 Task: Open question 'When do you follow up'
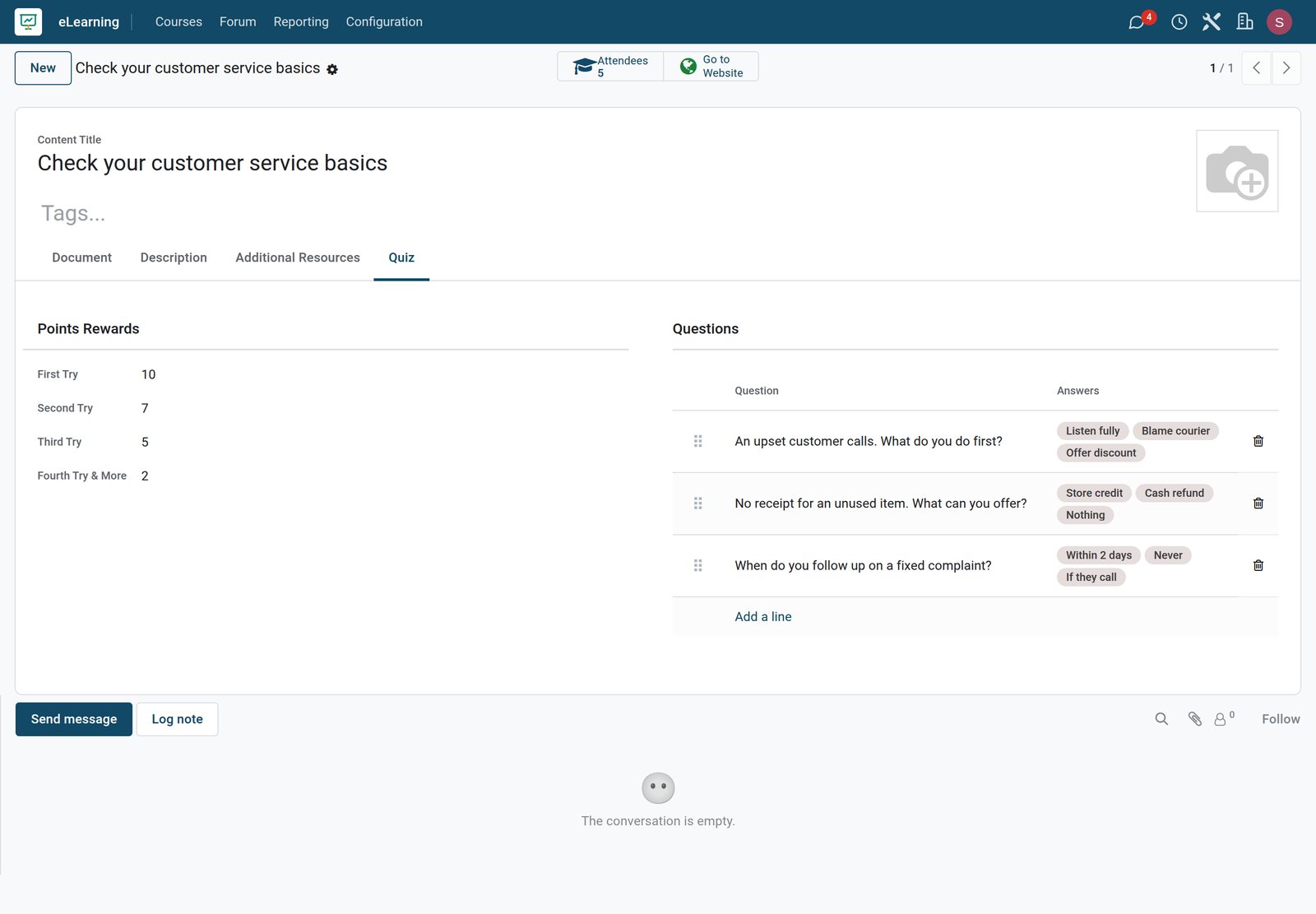click(863, 565)
